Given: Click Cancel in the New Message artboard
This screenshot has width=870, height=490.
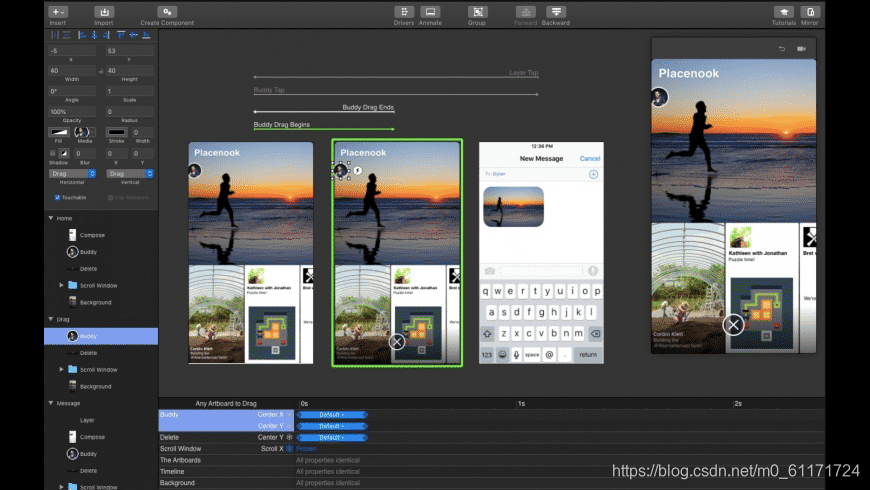Looking at the screenshot, I should tap(590, 159).
